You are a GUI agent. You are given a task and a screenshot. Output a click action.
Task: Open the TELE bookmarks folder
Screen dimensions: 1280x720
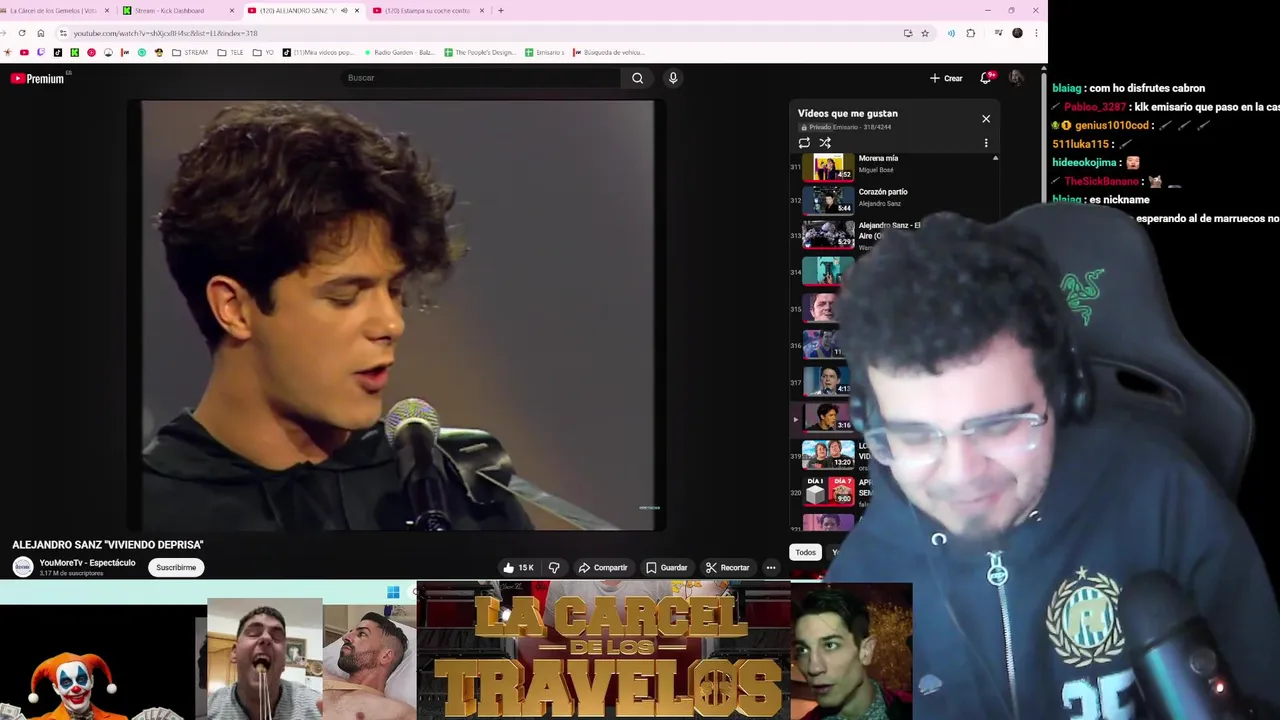230,52
